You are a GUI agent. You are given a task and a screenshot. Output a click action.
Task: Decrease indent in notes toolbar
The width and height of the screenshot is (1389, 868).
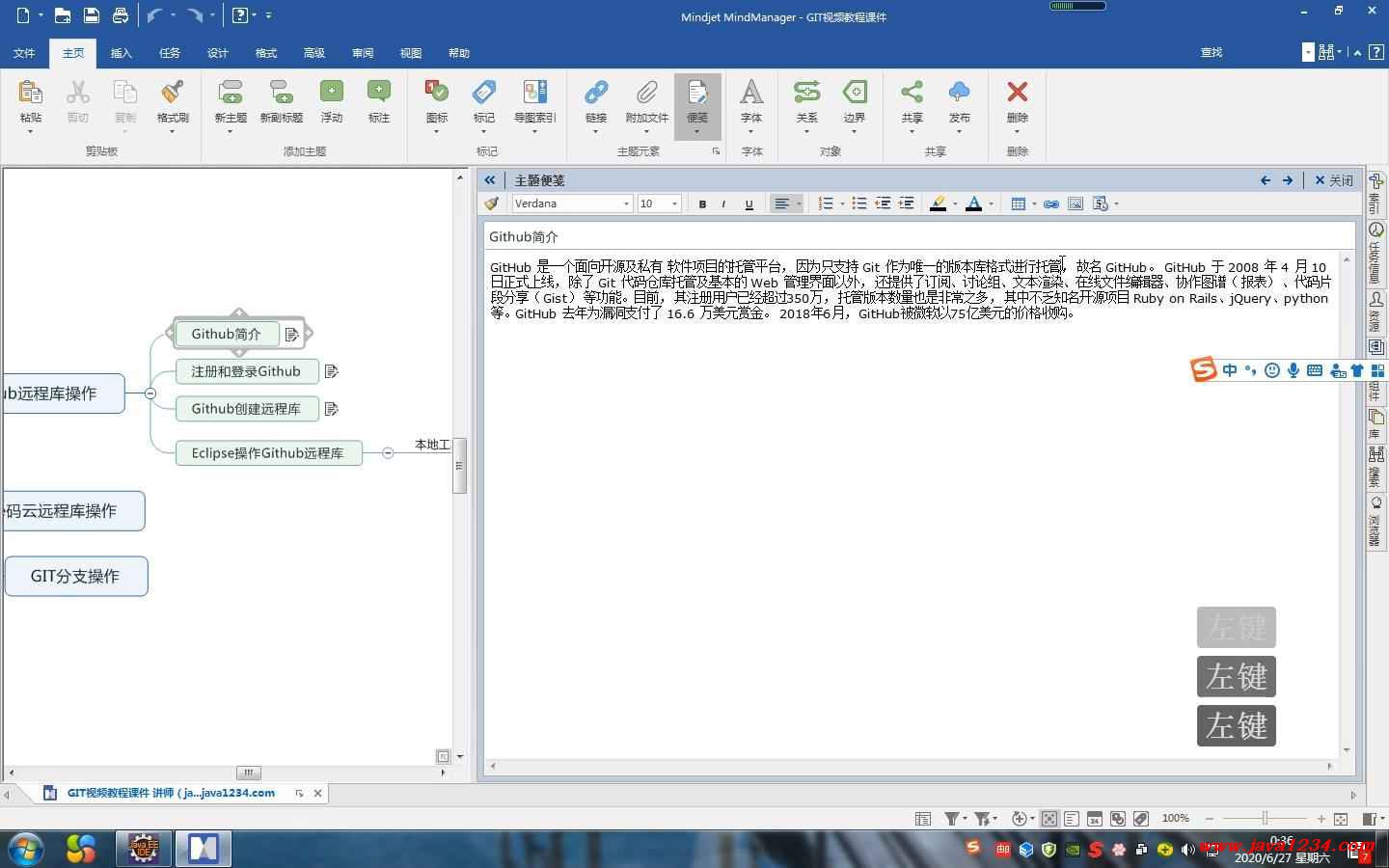coord(883,203)
